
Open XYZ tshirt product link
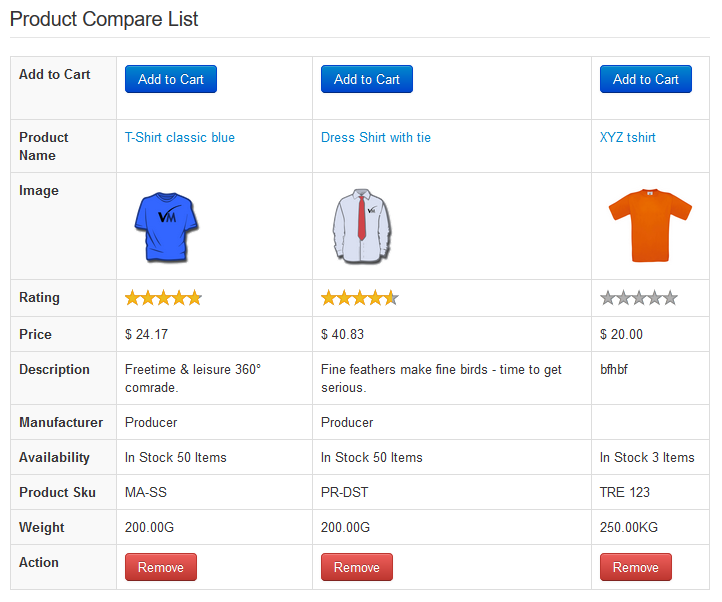pos(628,138)
